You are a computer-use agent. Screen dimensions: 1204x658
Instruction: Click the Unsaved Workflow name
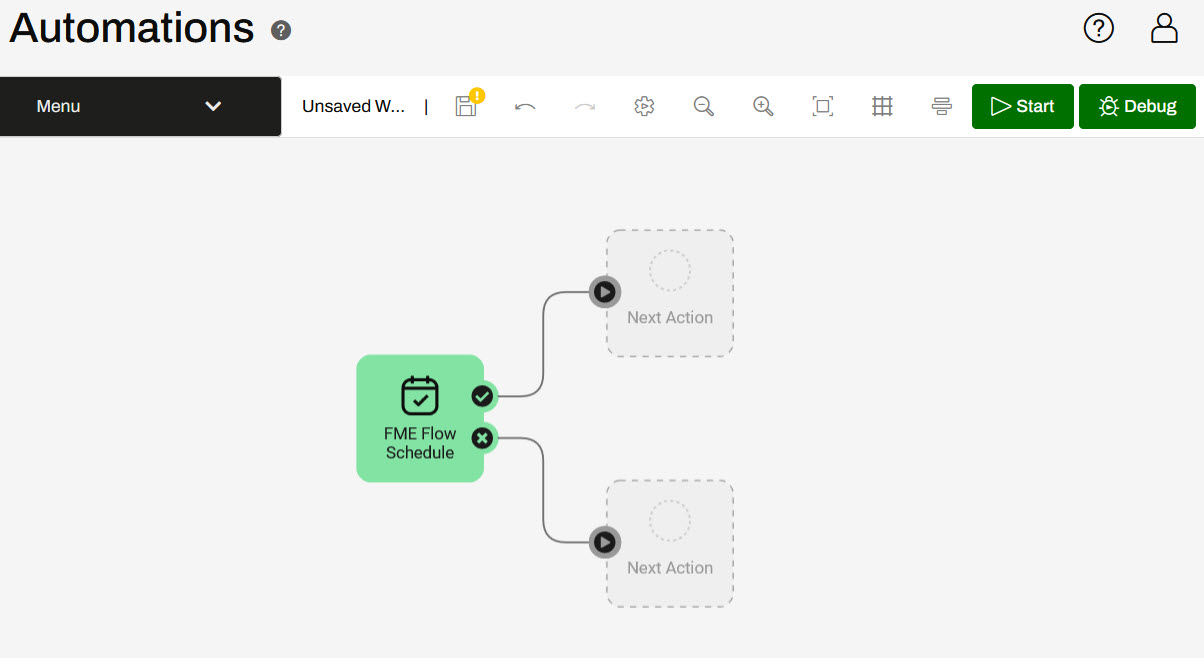tap(353, 106)
